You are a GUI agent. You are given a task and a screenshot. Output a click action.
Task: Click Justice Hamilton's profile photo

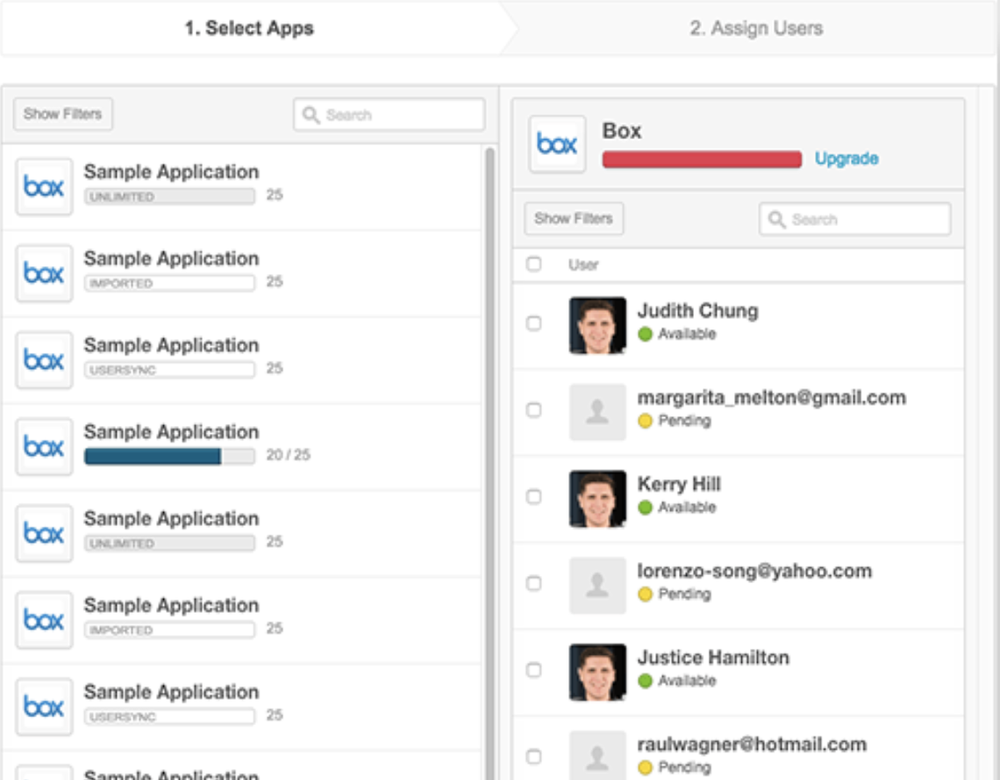coord(598,672)
